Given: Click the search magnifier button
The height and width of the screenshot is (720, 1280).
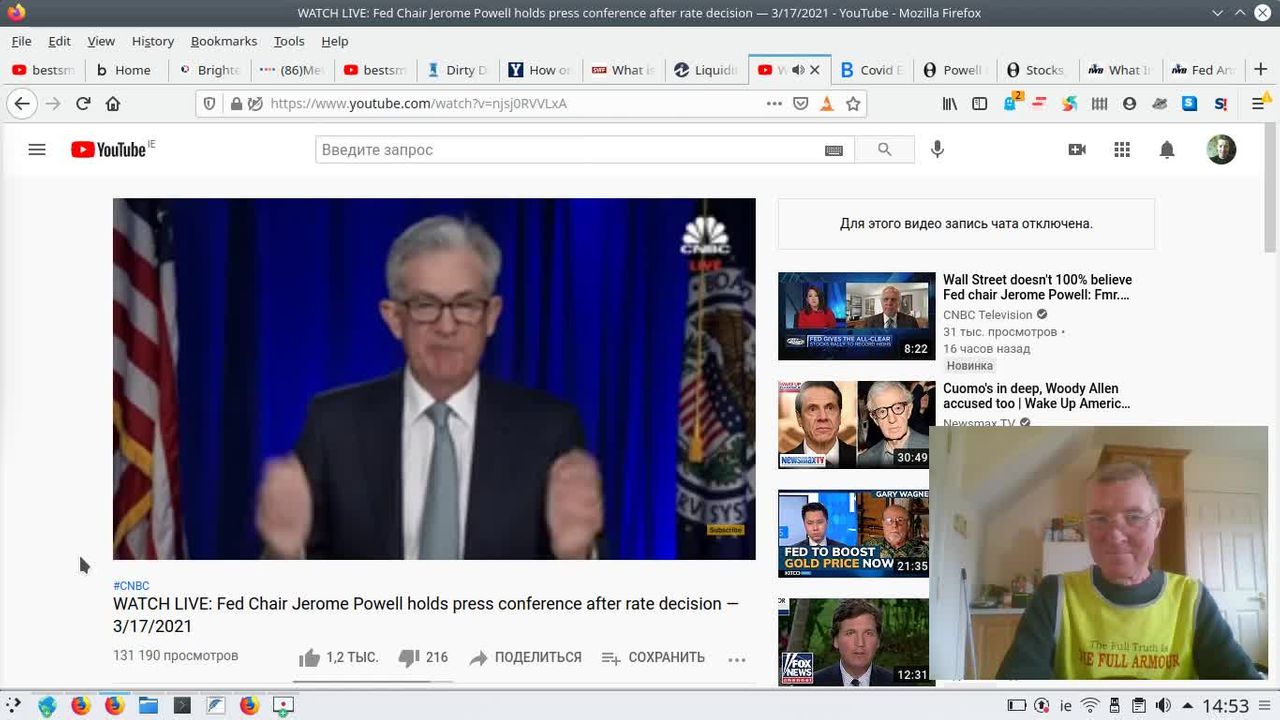Looking at the screenshot, I should point(884,150).
